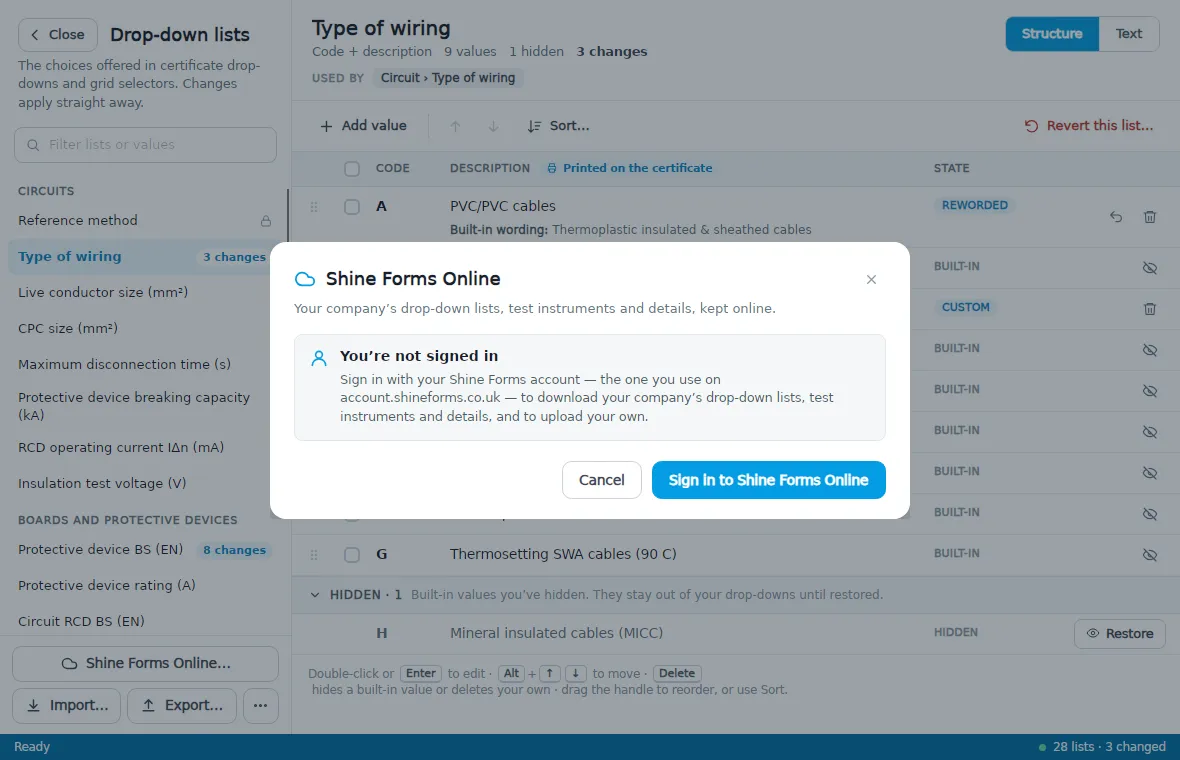Close the Shine Forms Online dialog with X

tap(871, 279)
